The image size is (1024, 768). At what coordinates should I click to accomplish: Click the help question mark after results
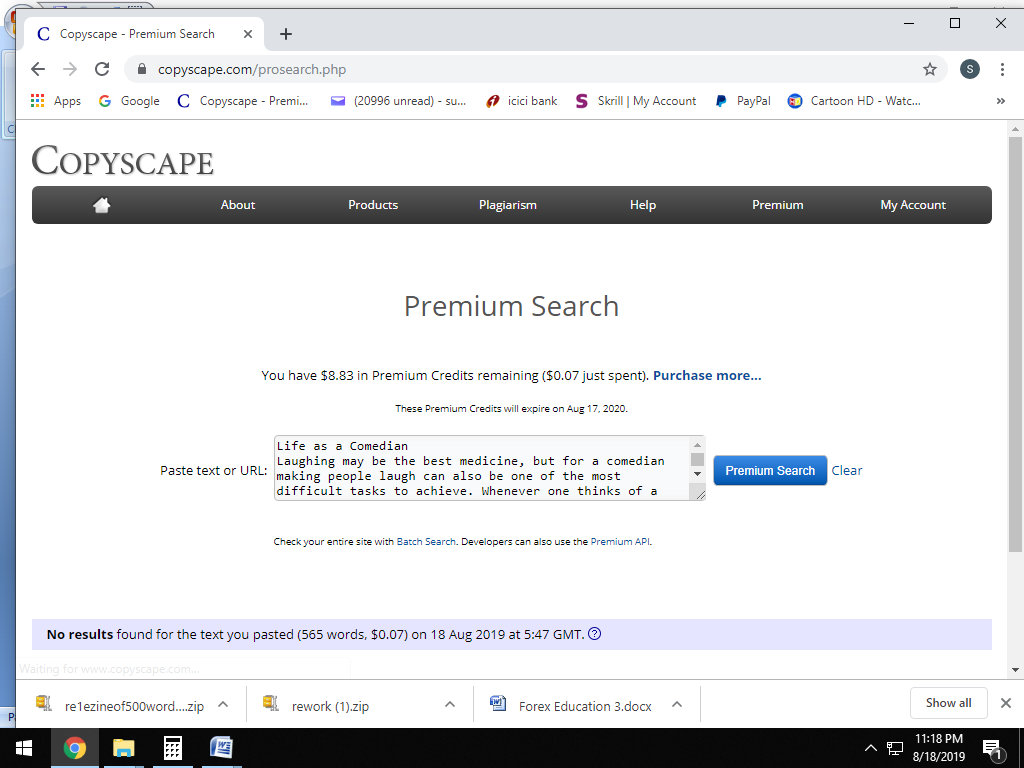(594, 633)
